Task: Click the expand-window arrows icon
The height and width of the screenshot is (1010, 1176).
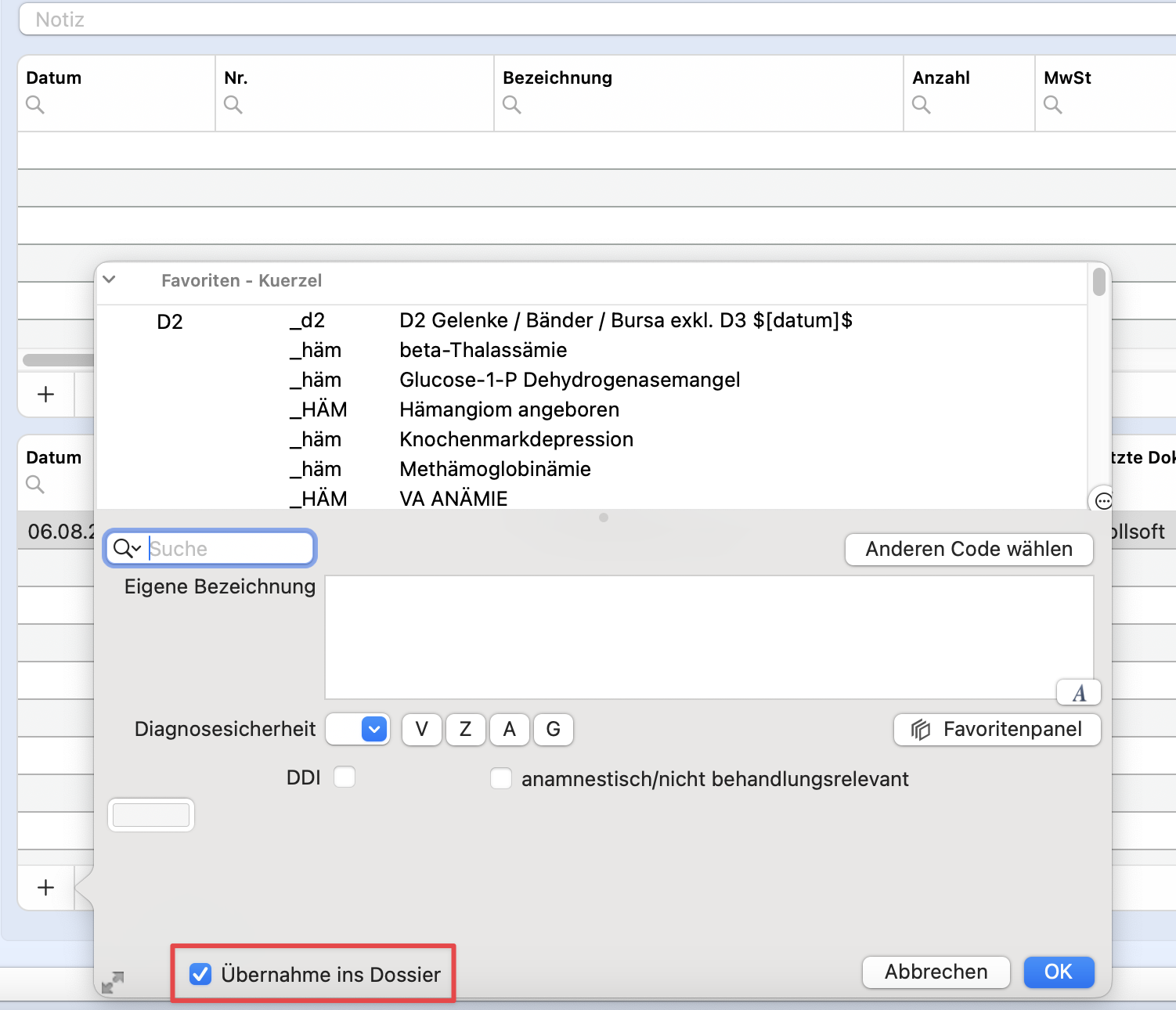Action: 113,982
